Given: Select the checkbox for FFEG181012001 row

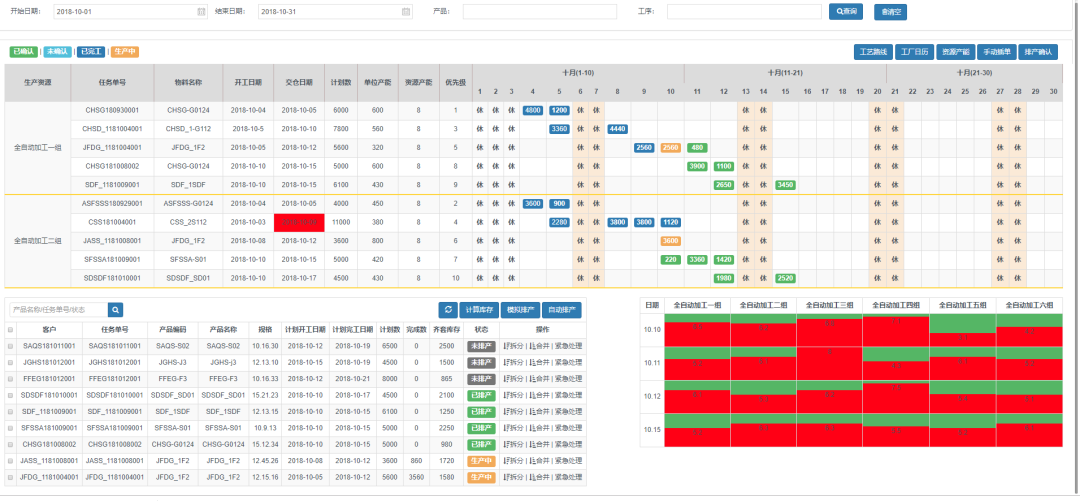Looking at the screenshot, I should 11,379.
